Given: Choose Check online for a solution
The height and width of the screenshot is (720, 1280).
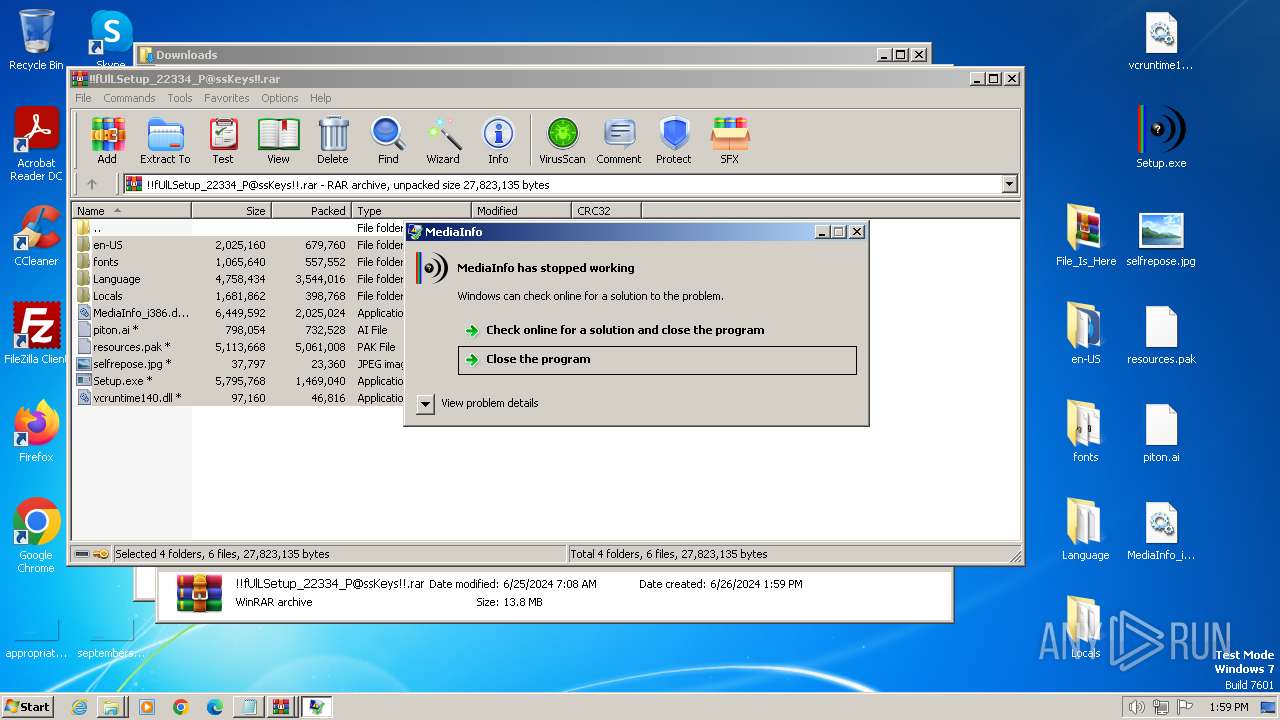Looking at the screenshot, I should click(x=625, y=330).
